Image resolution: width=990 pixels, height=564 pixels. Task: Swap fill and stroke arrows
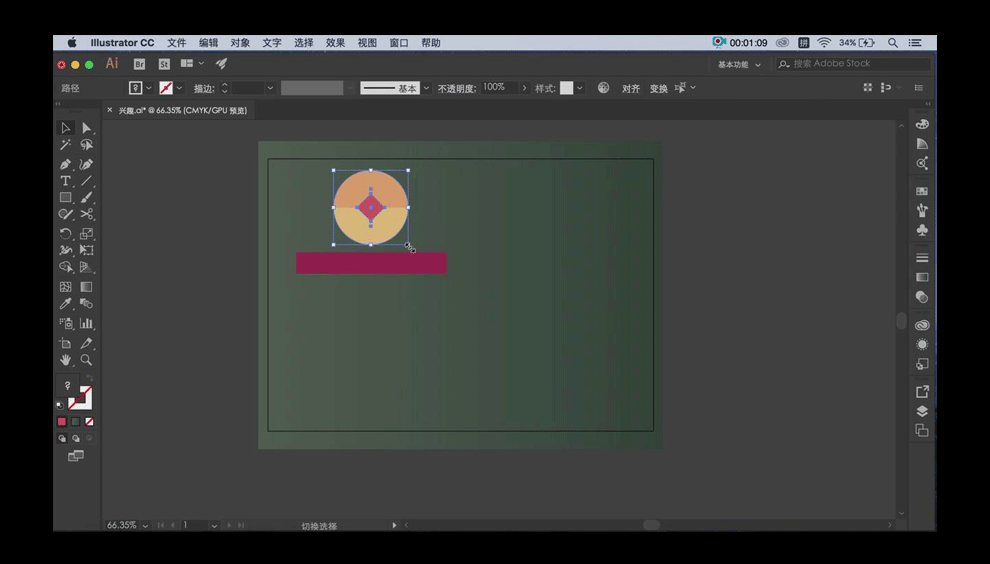(89, 378)
